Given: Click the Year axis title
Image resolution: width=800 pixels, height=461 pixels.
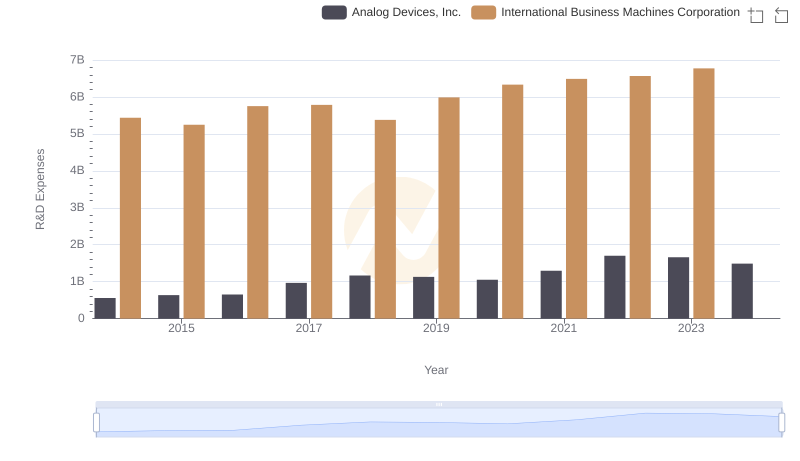Looking at the screenshot, I should 436,370.
